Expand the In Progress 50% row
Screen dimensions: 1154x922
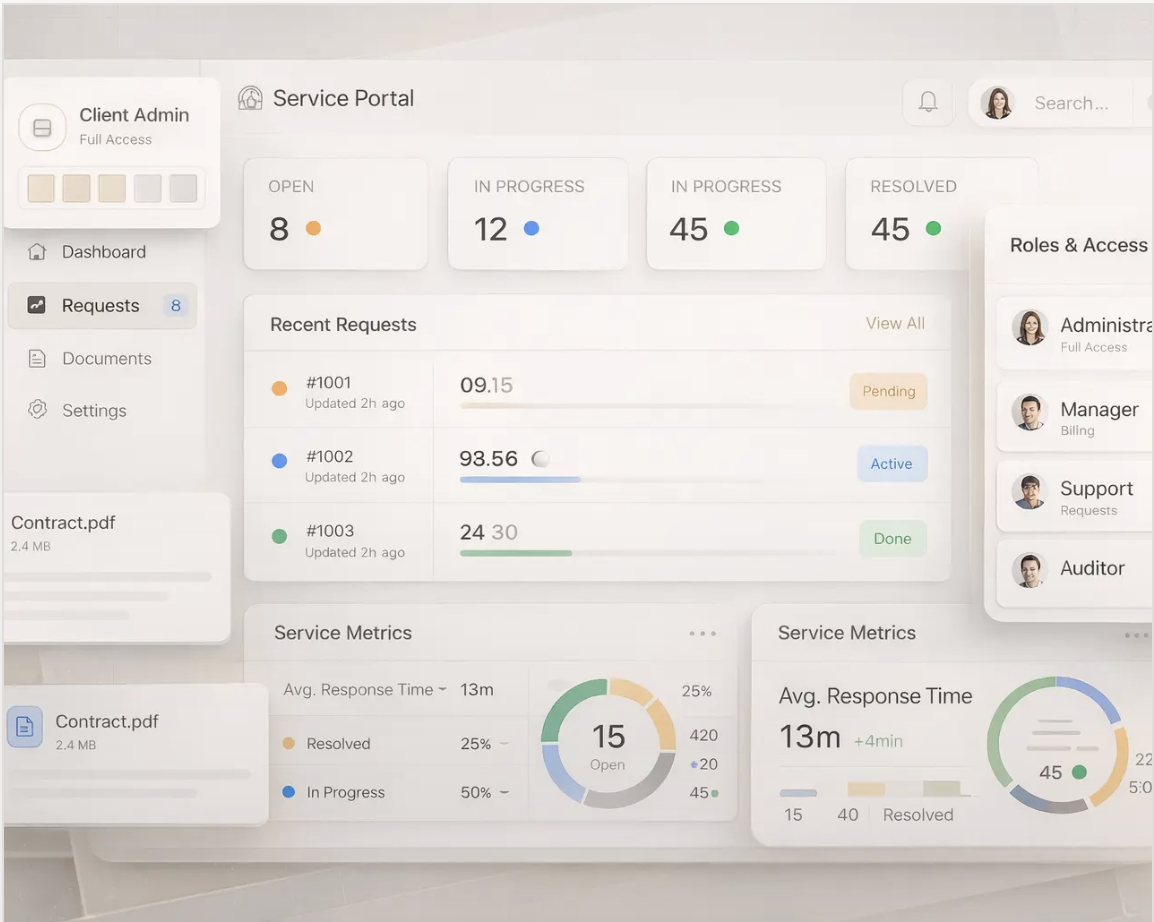click(504, 792)
